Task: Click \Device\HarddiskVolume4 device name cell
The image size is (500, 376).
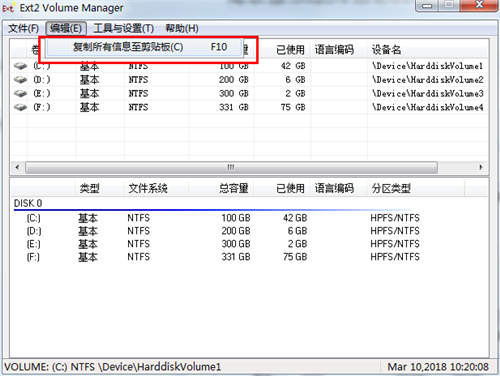Action: [x=427, y=107]
